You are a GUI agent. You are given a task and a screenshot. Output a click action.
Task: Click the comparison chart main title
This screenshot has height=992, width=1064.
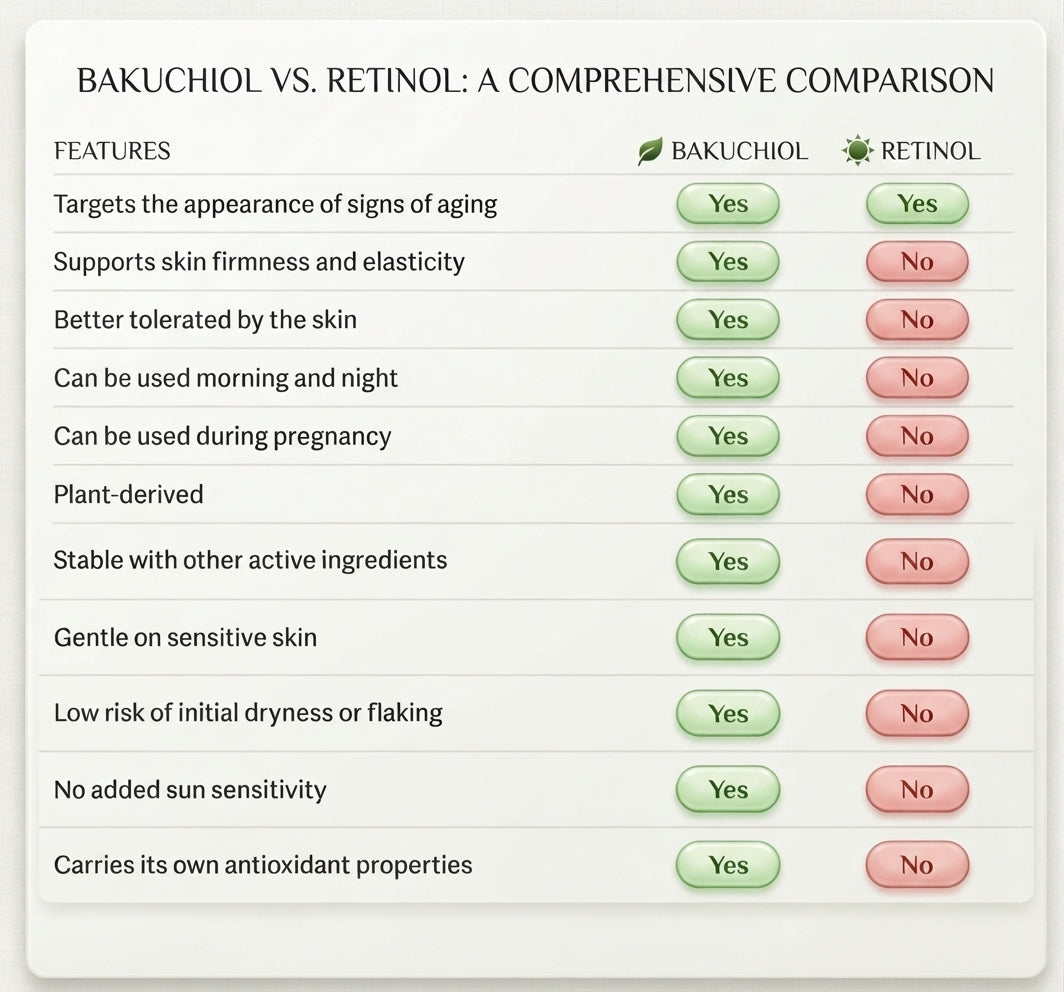tap(535, 81)
